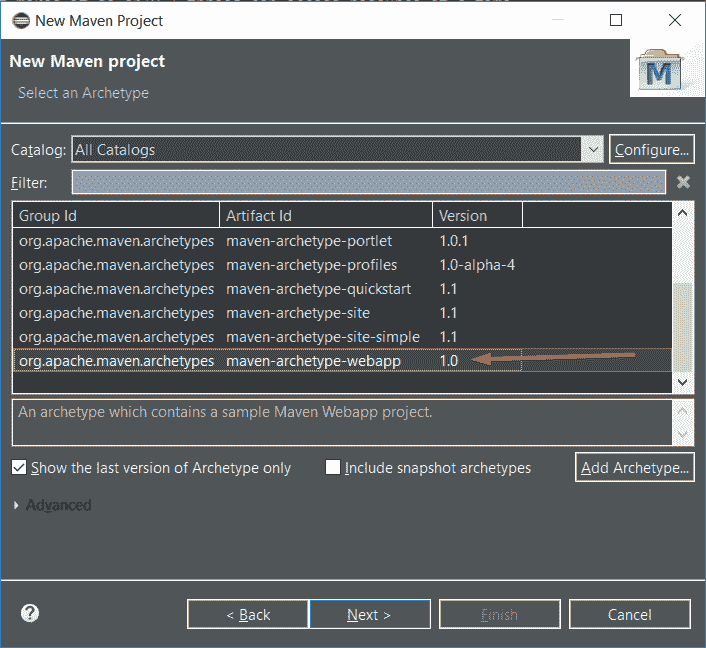Proceed with the Next button
This screenshot has width=706, height=648.
click(370, 614)
